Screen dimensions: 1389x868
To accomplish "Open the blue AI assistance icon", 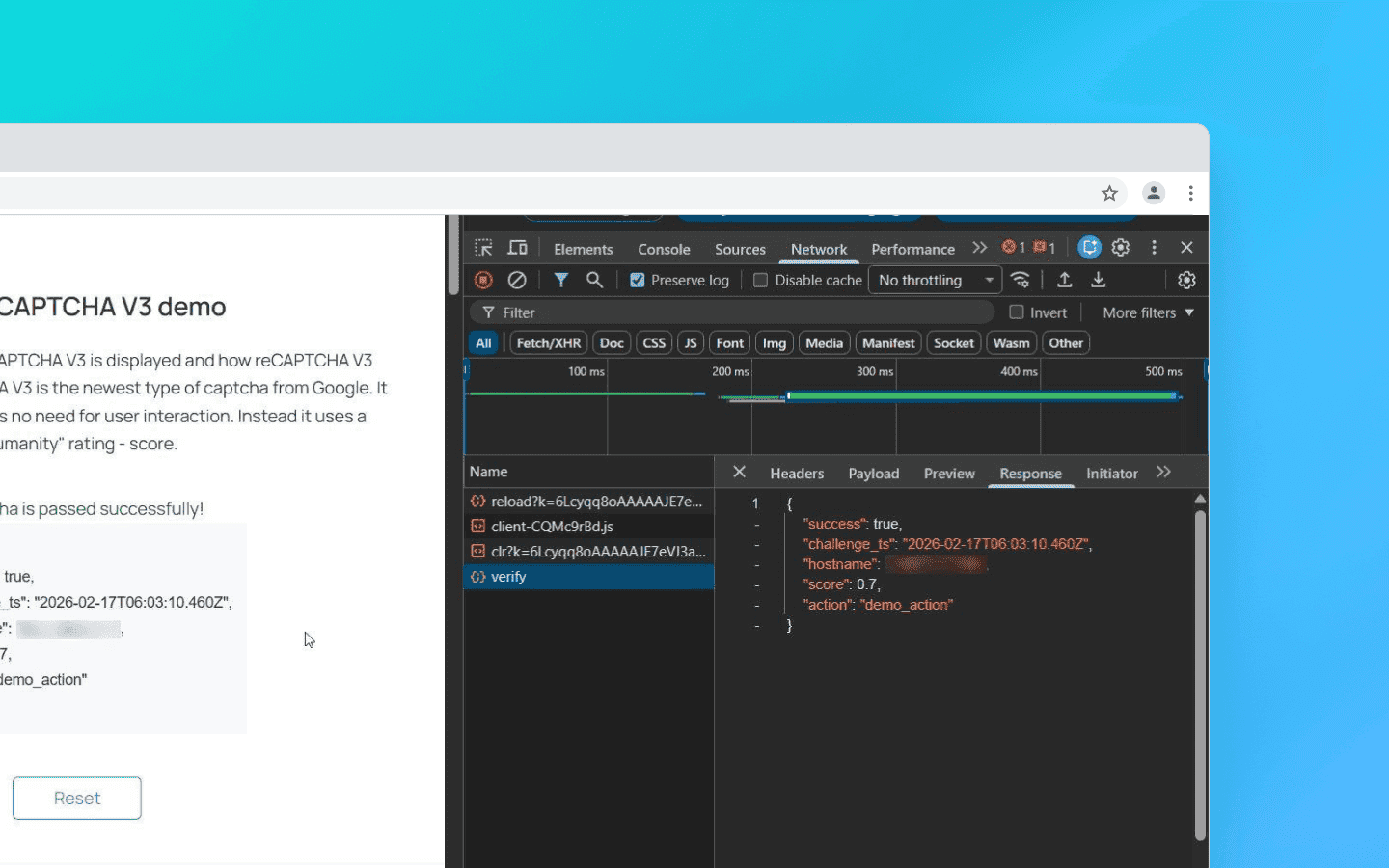I will pyautogui.click(x=1089, y=248).
